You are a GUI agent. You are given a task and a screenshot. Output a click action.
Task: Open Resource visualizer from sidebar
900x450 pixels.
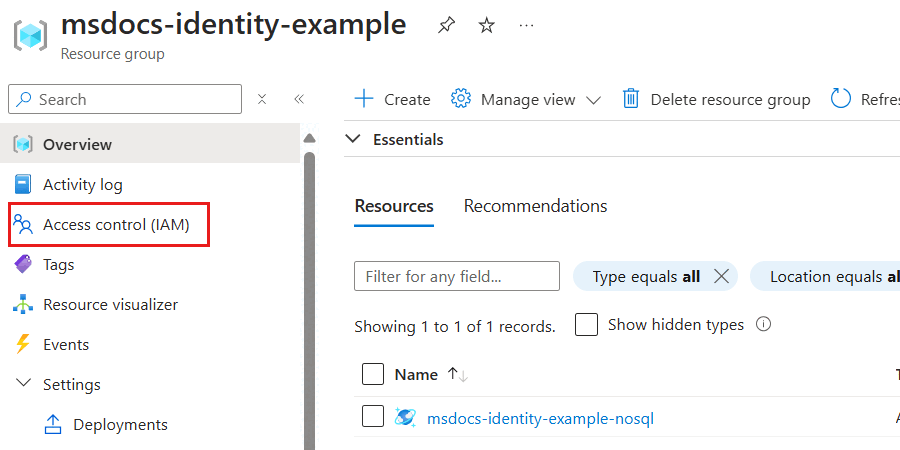click(x=110, y=305)
